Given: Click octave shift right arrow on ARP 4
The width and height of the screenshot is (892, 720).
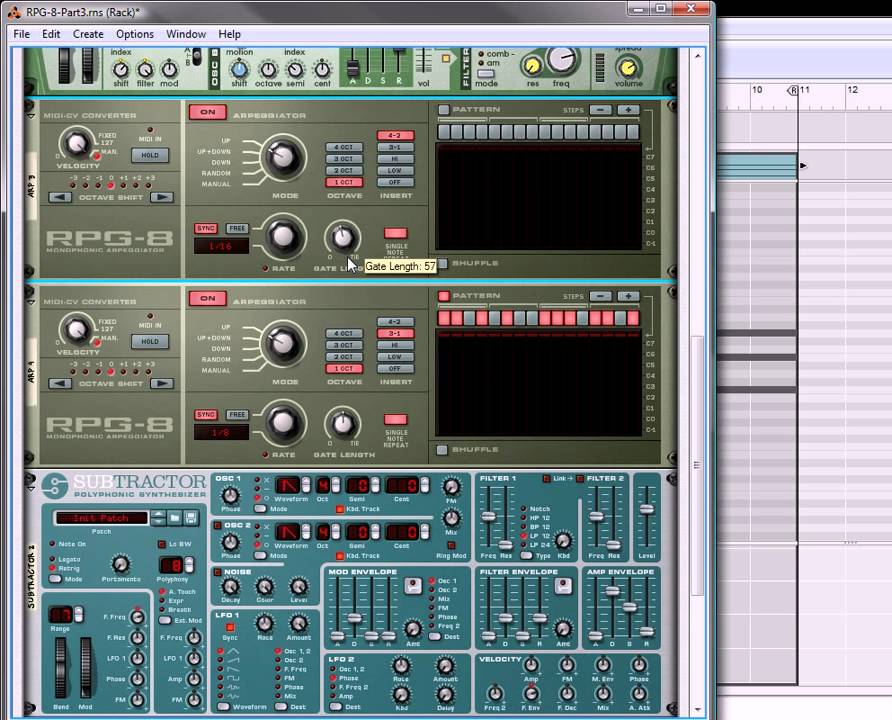Looking at the screenshot, I should (x=162, y=383).
